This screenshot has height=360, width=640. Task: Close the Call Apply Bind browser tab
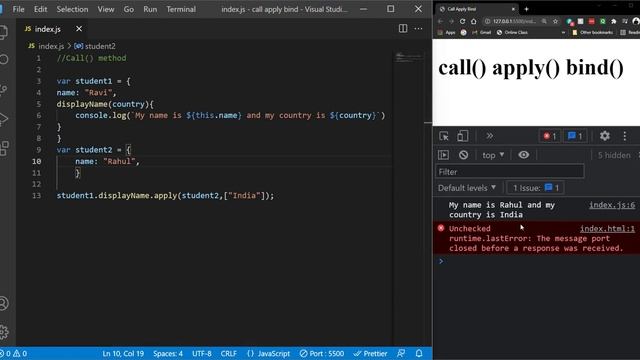tap(513, 9)
